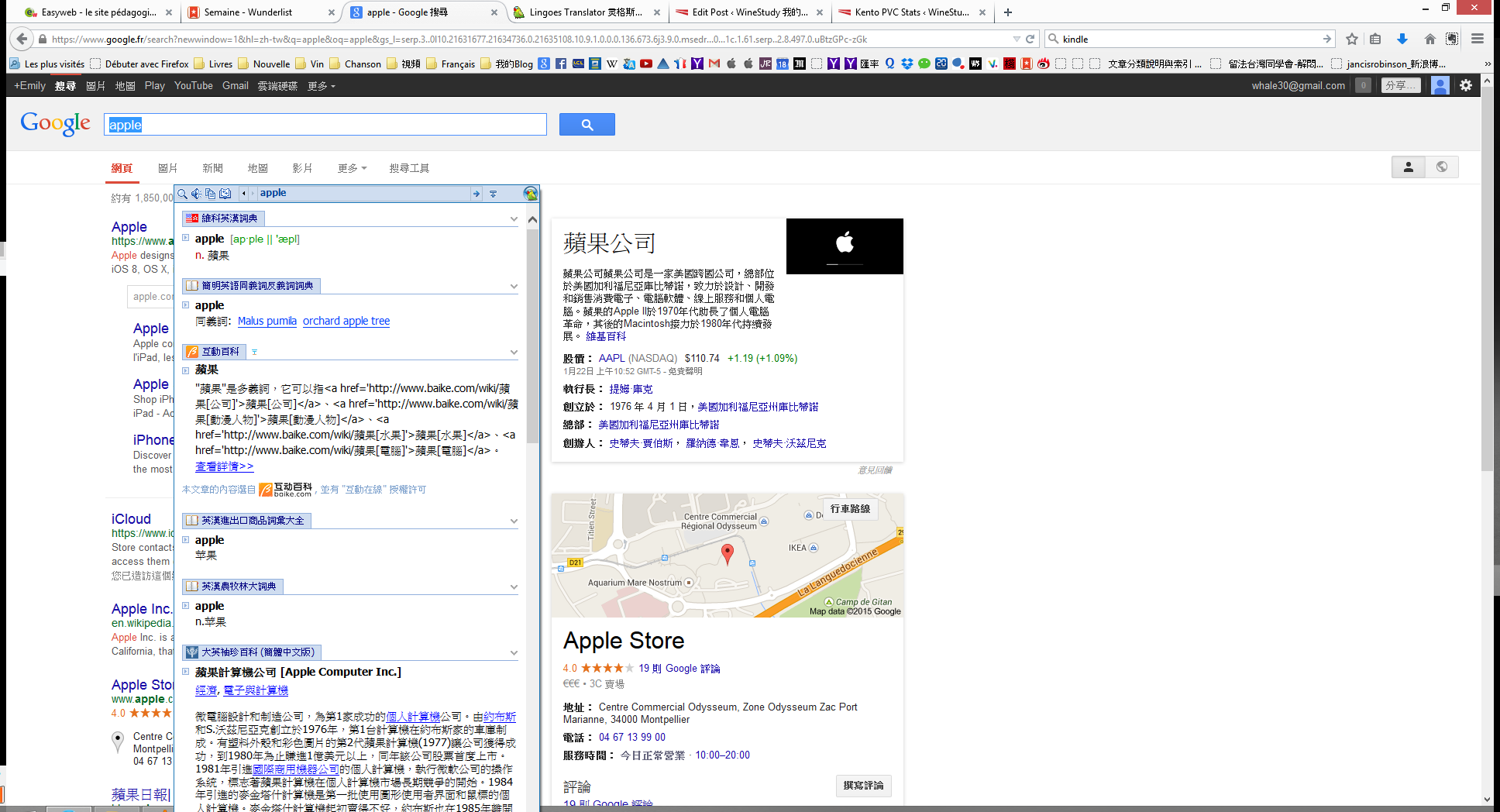Select the 影片 search tab
Screen dimensions: 1500x812
point(302,168)
